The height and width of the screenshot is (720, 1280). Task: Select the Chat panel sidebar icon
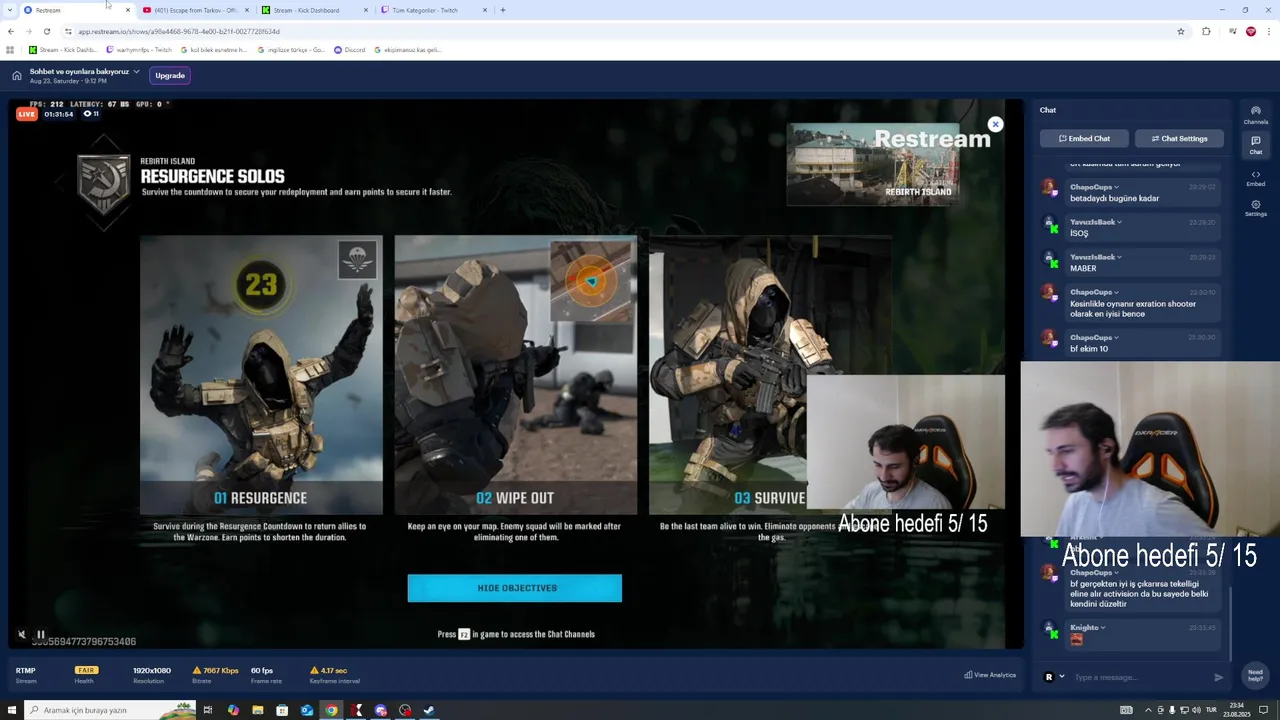pos(1256,145)
